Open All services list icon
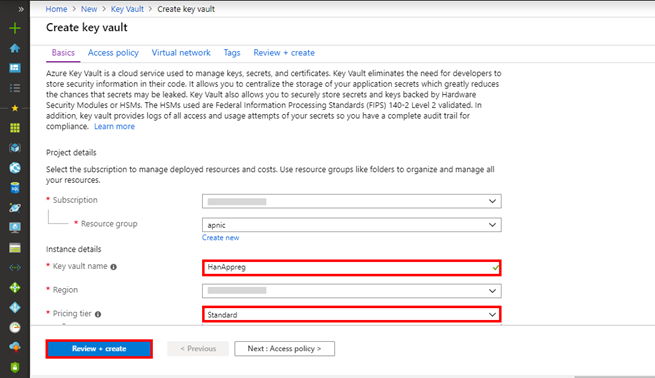Image resolution: width=655 pixels, height=378 pixels. [15, 88]
